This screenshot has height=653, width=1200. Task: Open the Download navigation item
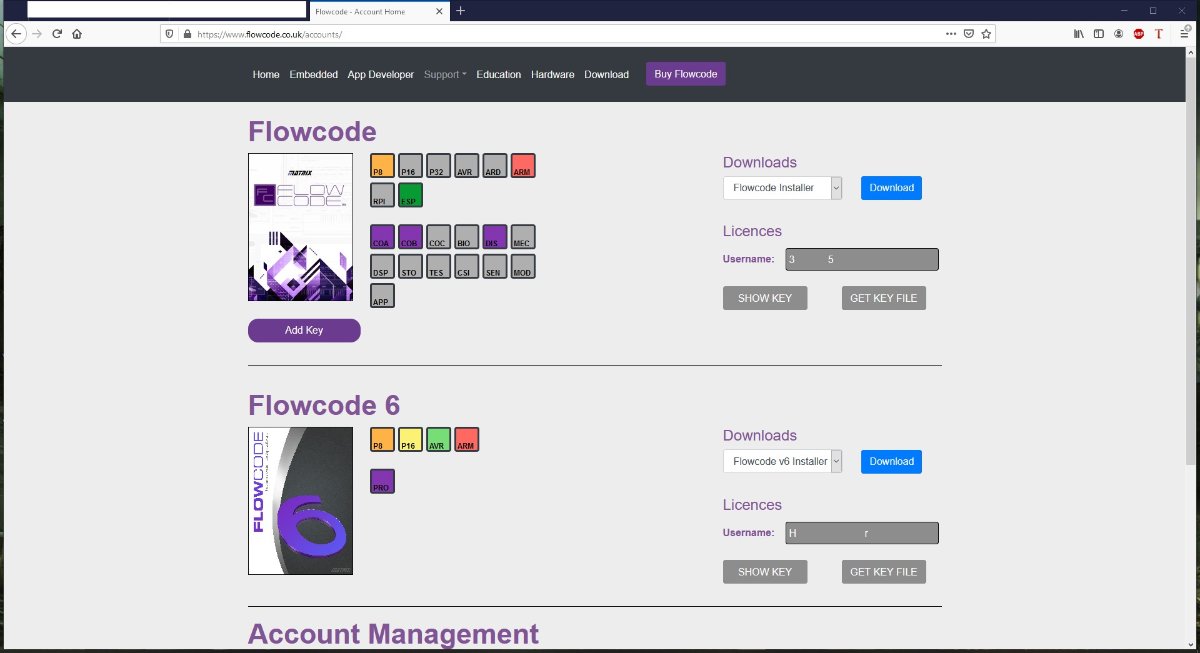pos(607,74)
